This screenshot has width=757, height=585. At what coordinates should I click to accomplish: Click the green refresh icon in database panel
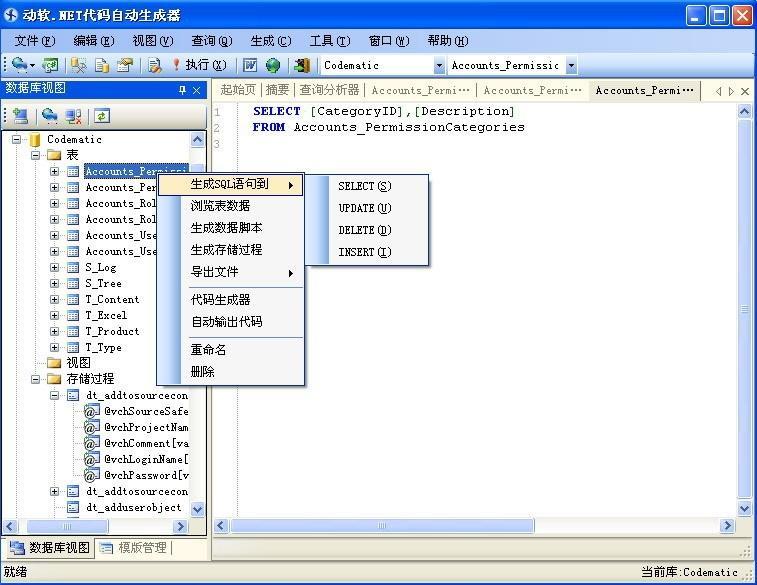coord(101,116)
